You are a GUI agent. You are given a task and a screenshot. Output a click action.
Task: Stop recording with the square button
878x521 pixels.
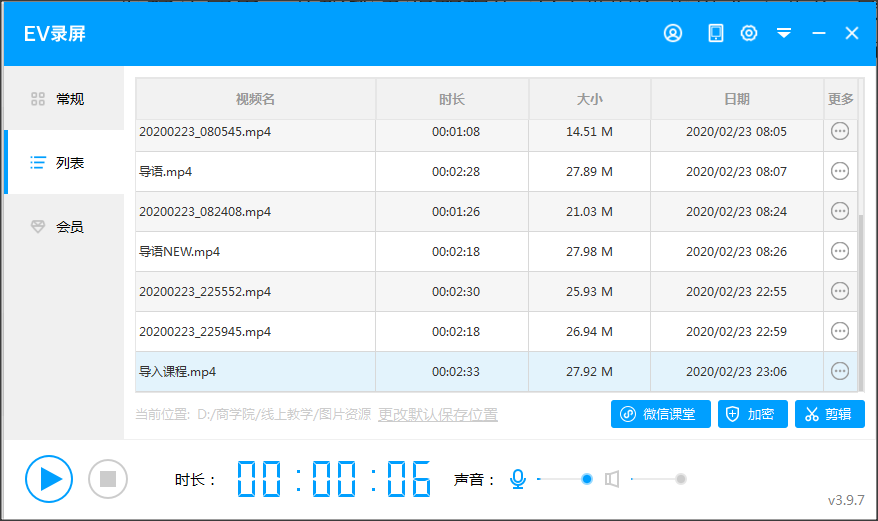click(x=108, y=479)
